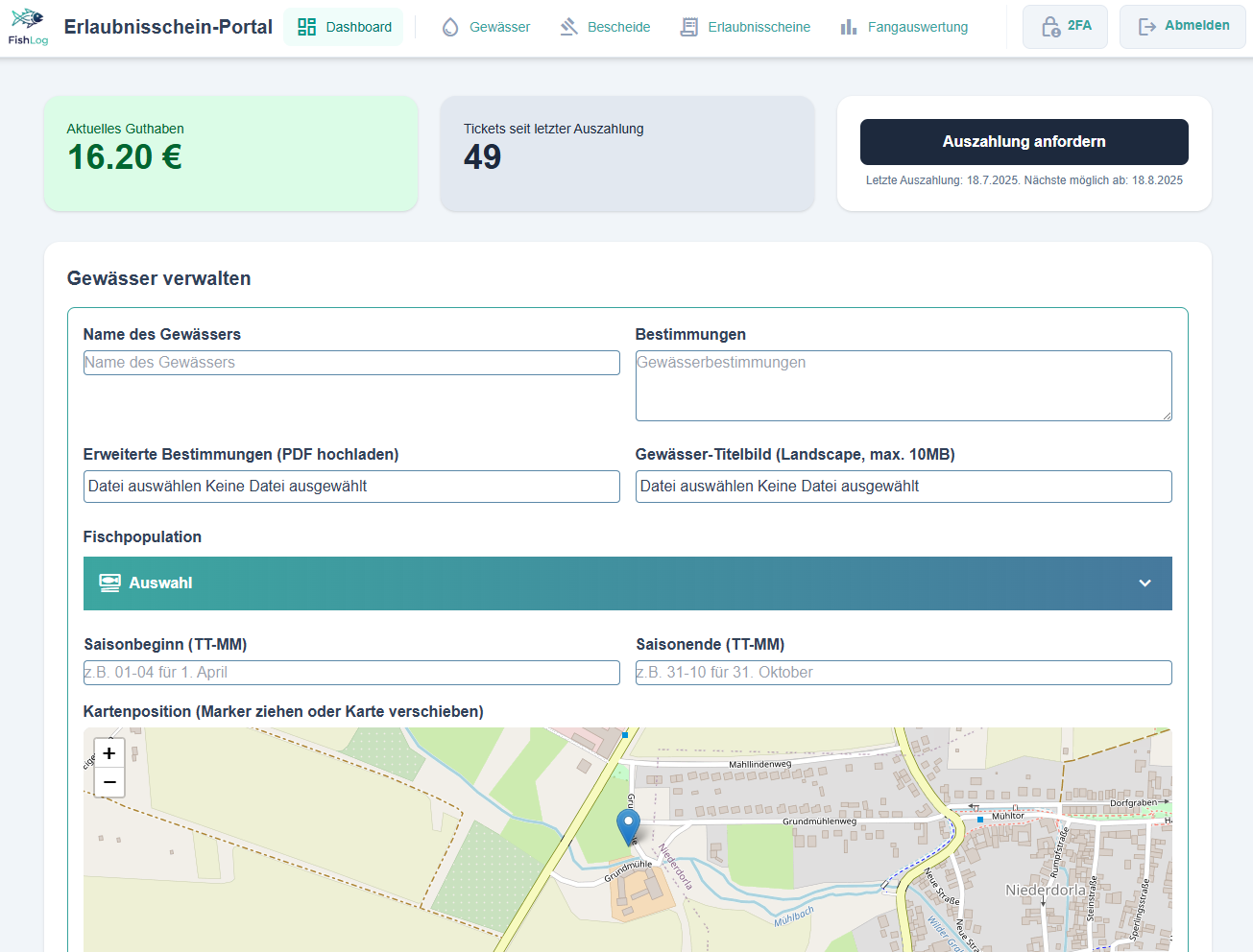
Task: Click the FishLog logo
Action: [28, 27]
